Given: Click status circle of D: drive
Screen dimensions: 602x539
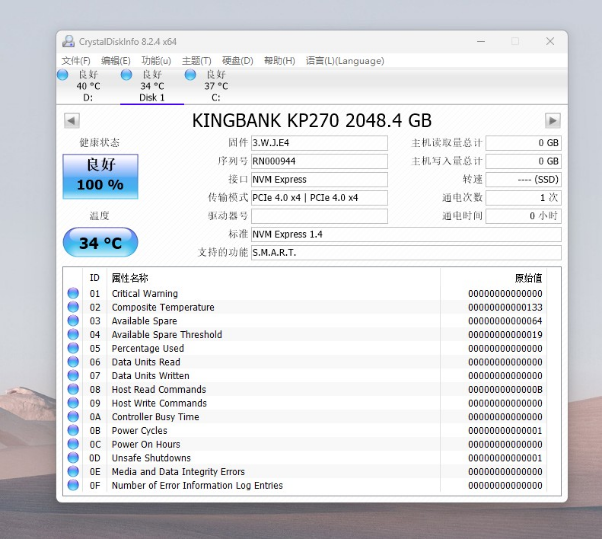Looking at the screenshot, I should point(63,74).
